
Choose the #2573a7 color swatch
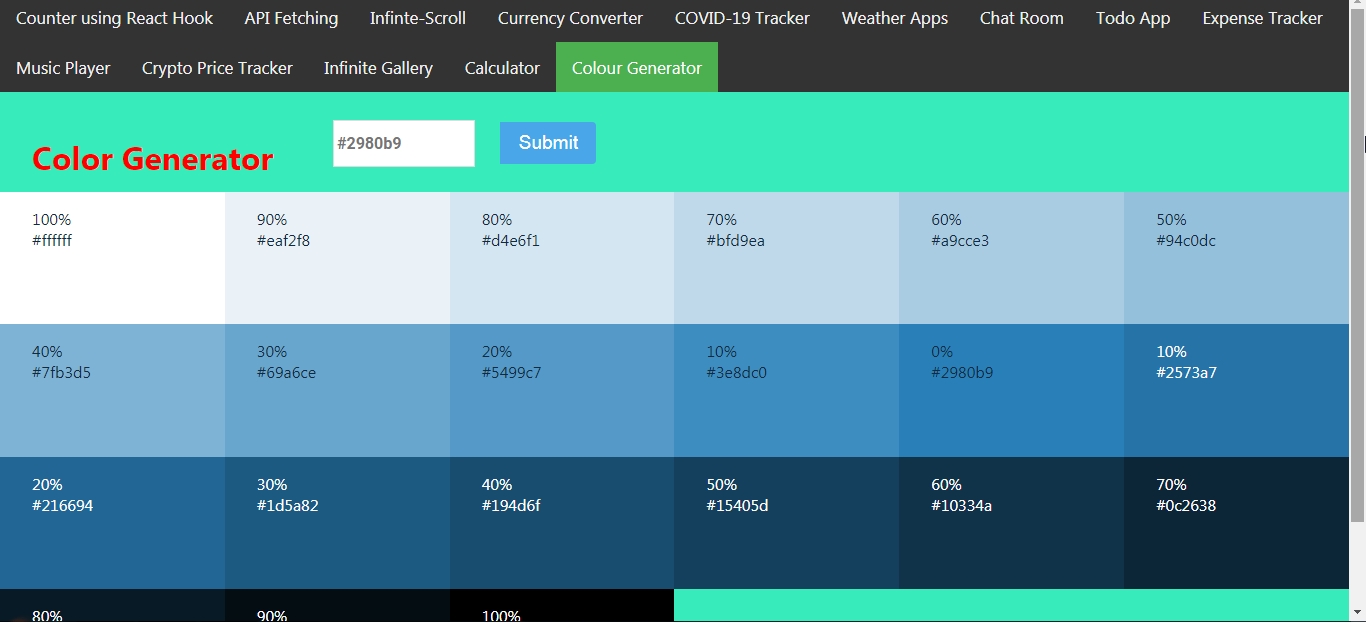(x=1236, y=390)
